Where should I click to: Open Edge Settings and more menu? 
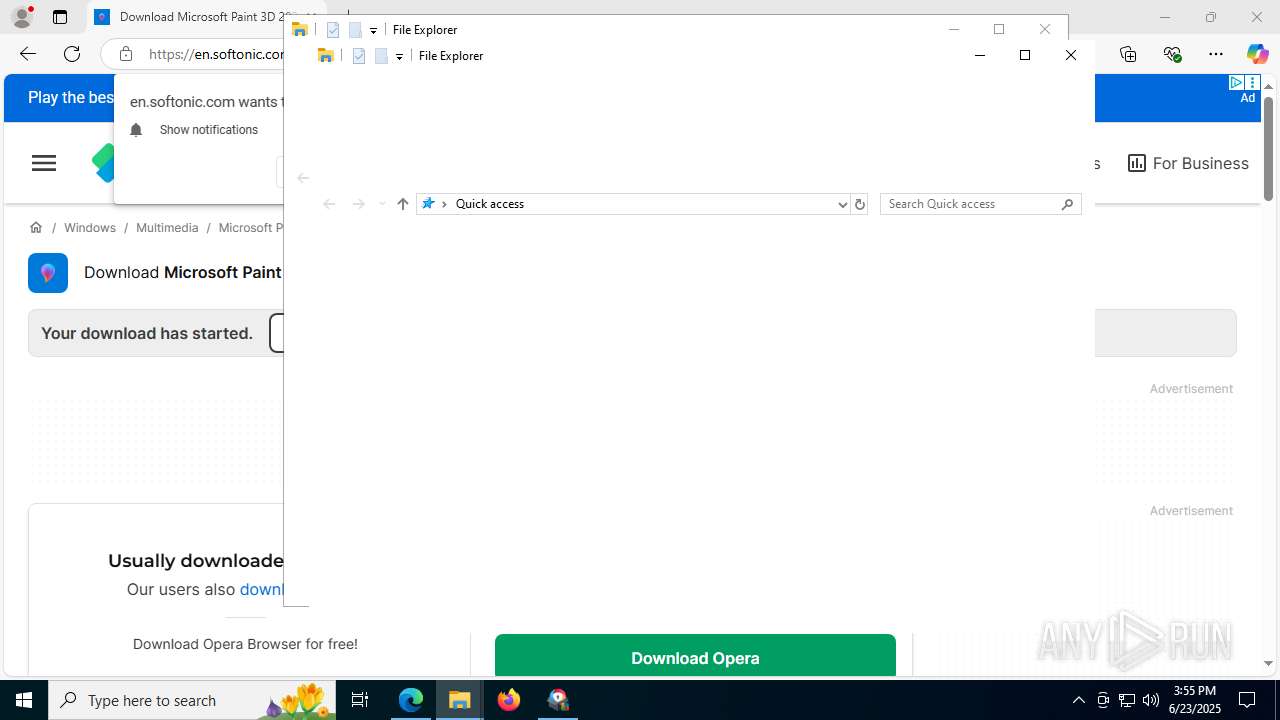(1216, 54)
